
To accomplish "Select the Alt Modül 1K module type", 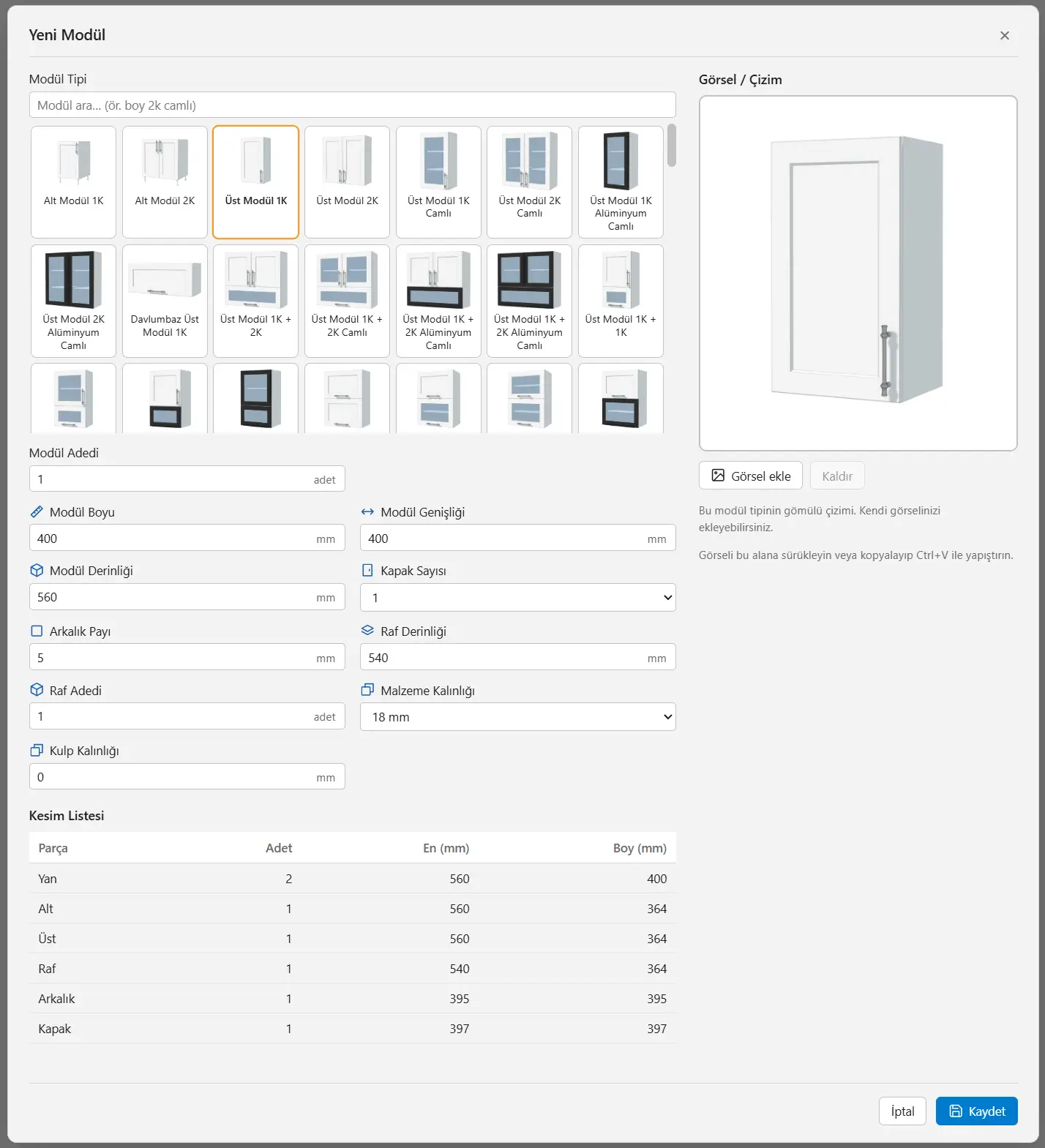I will (73, 182).
